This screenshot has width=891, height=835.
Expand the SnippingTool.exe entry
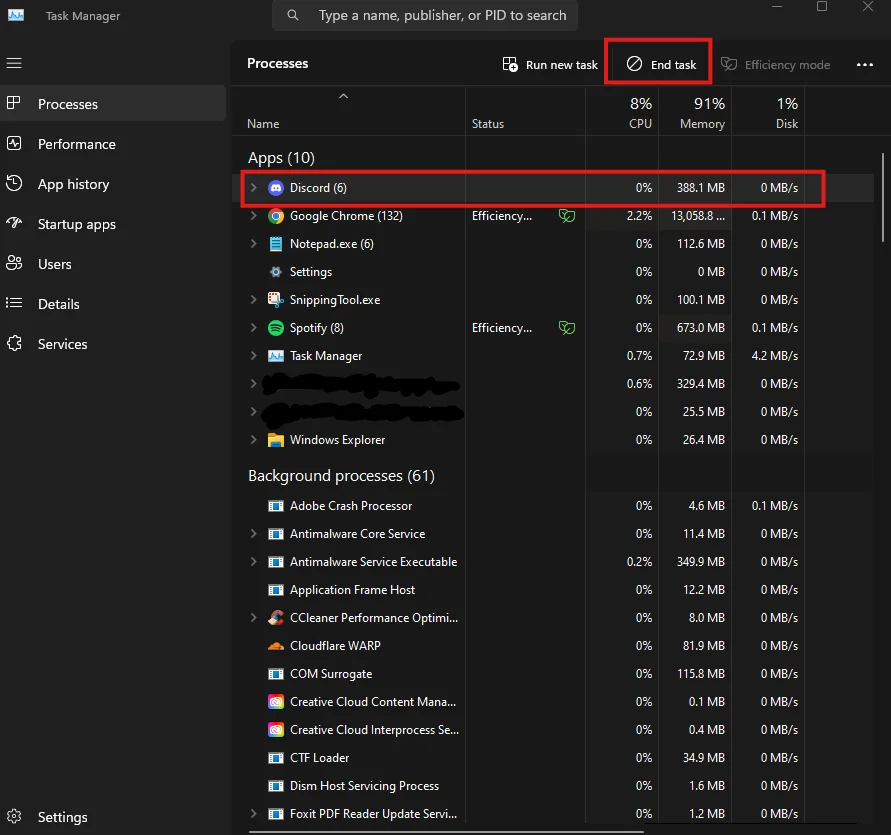tap(253, 300)
